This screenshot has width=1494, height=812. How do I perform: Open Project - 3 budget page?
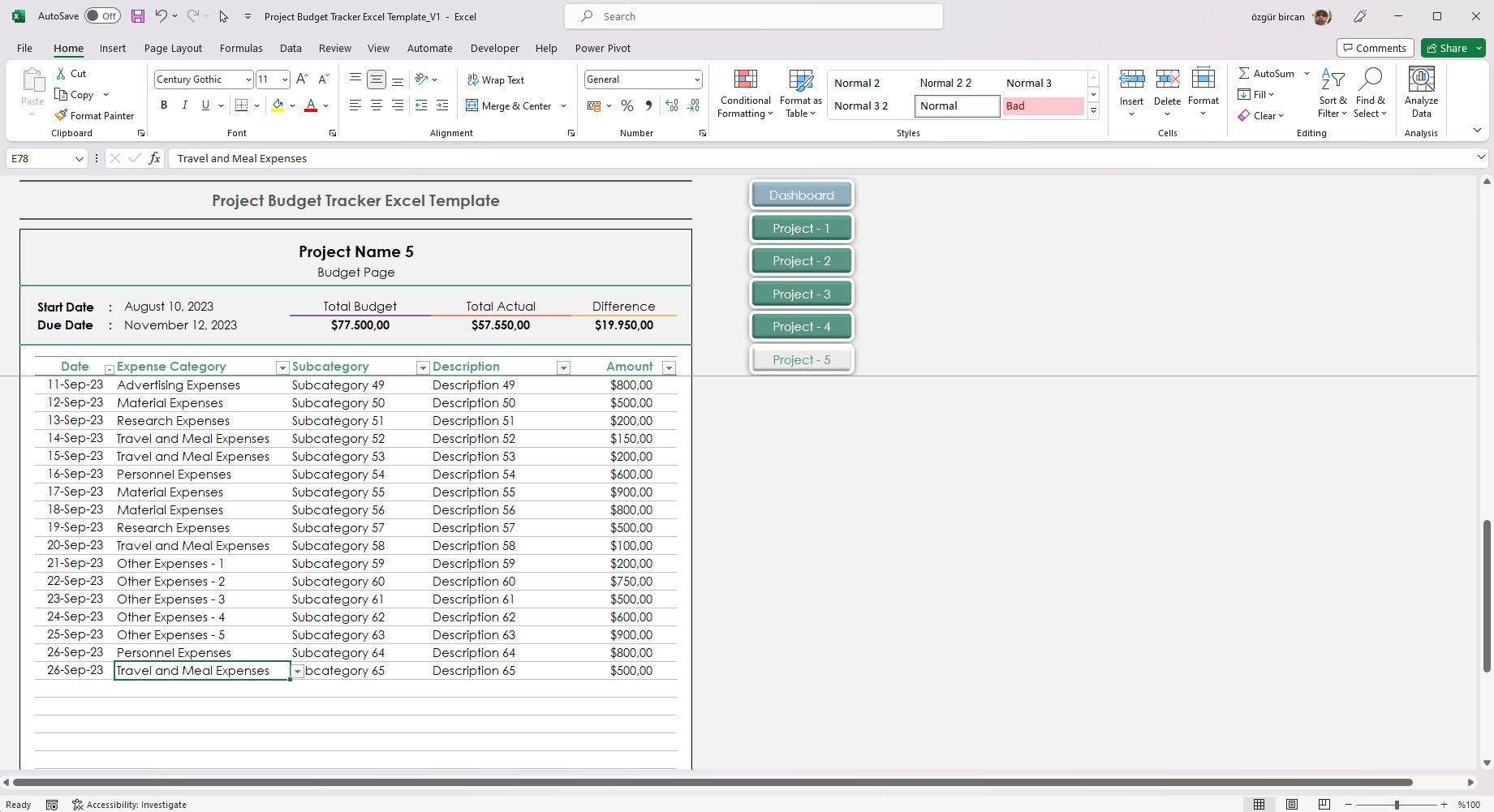801,293
